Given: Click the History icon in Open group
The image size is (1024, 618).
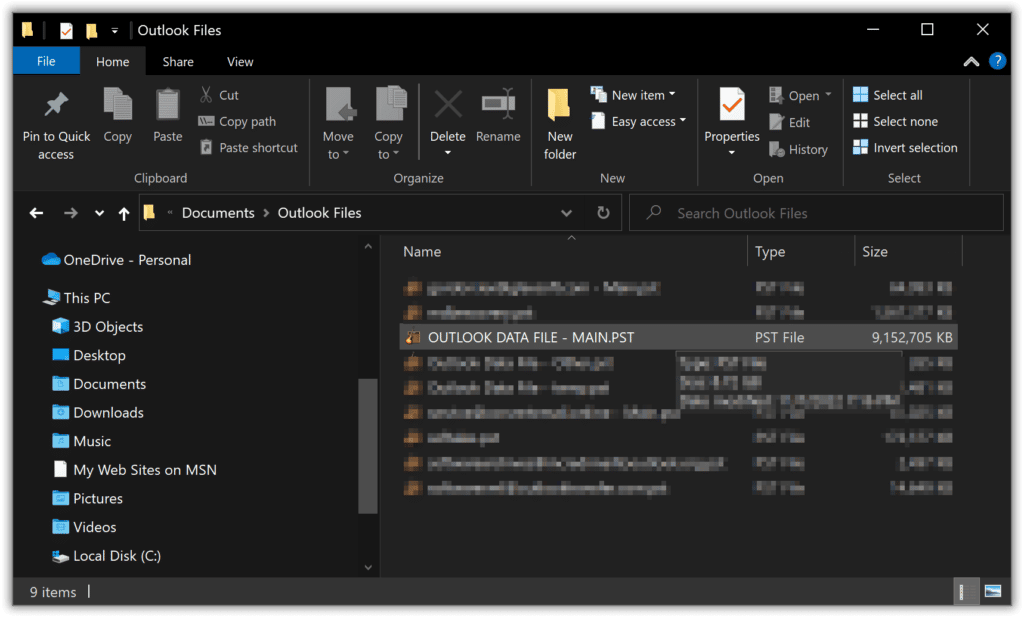Looking at the screenshot, I should (777, 150).
